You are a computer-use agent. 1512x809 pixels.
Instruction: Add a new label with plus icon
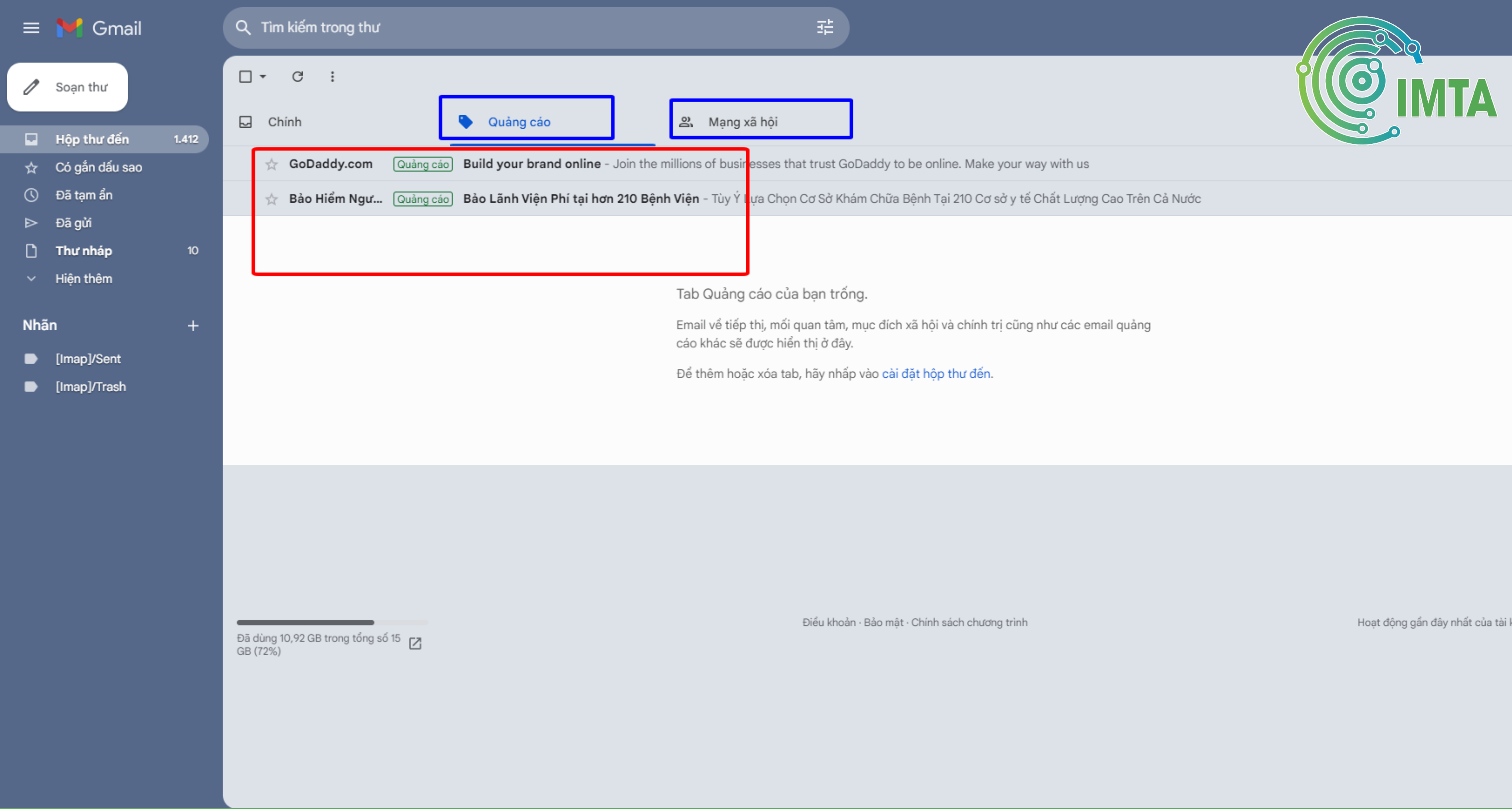(x=193, y=325)
